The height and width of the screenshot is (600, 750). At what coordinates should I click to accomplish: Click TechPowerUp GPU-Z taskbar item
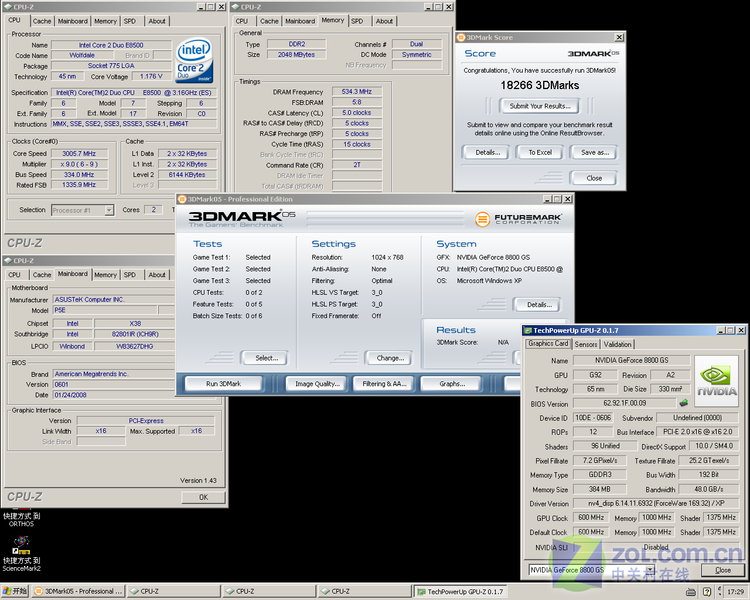(x=460, y=591)
